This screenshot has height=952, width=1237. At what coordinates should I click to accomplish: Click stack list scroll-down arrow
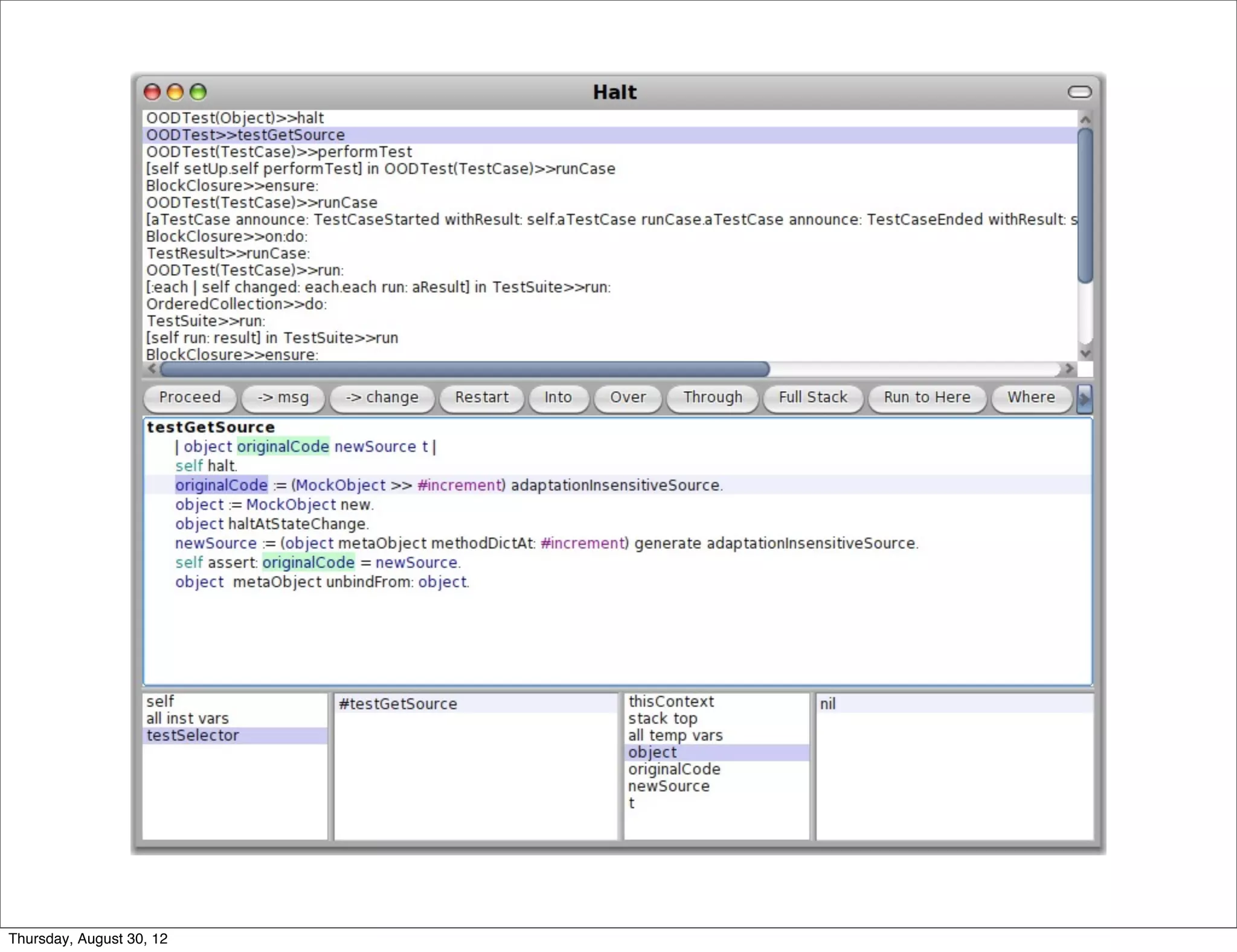tap(1085, 353)
